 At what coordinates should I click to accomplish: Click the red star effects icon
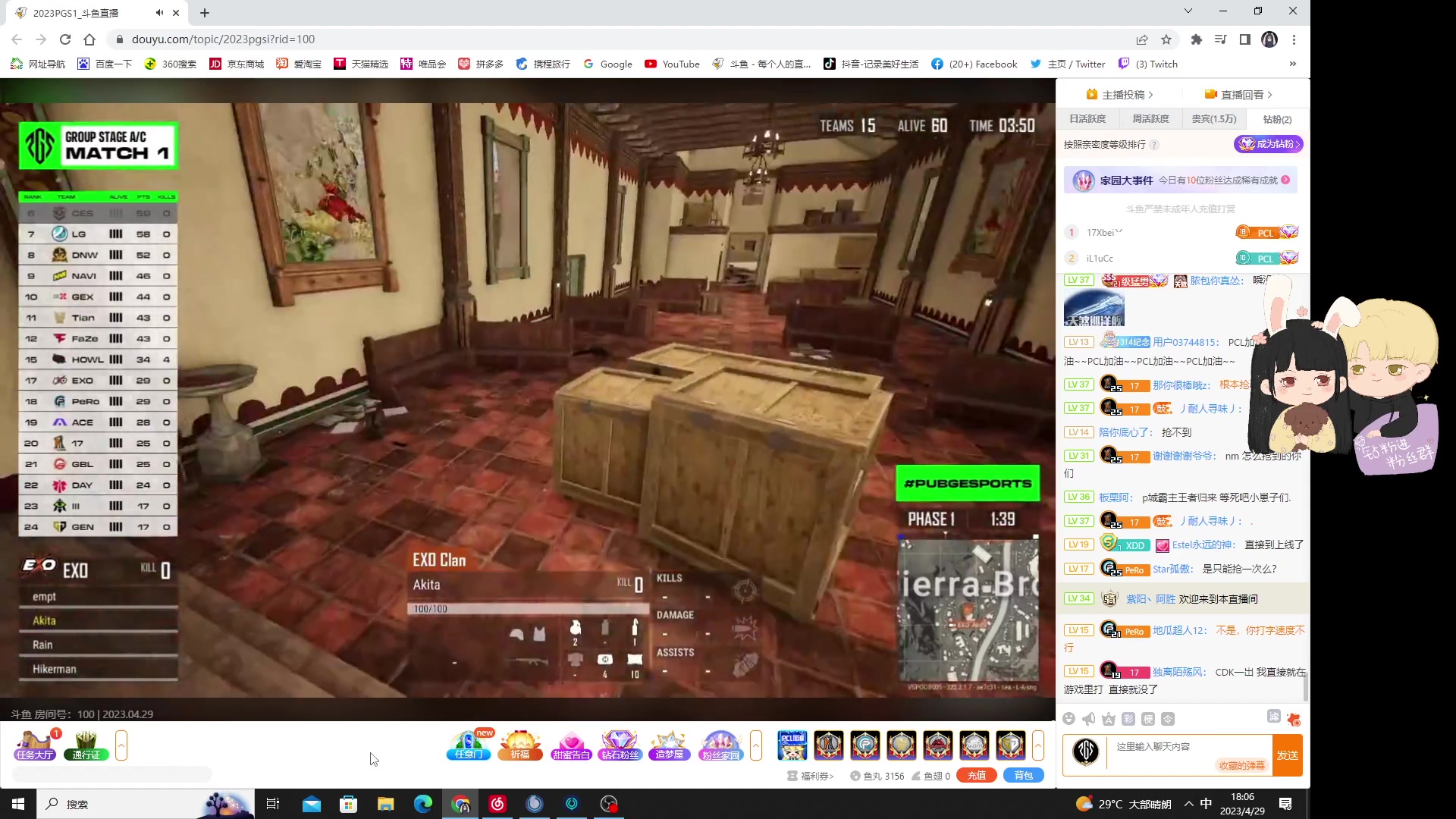(1294, 719)
